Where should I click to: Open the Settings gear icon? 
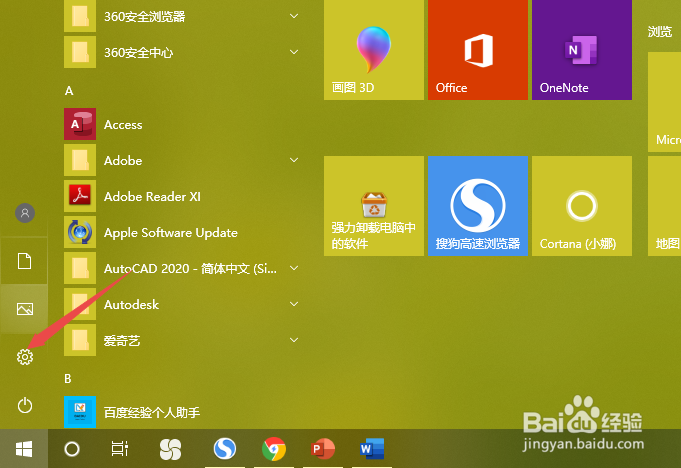[25, 357]
